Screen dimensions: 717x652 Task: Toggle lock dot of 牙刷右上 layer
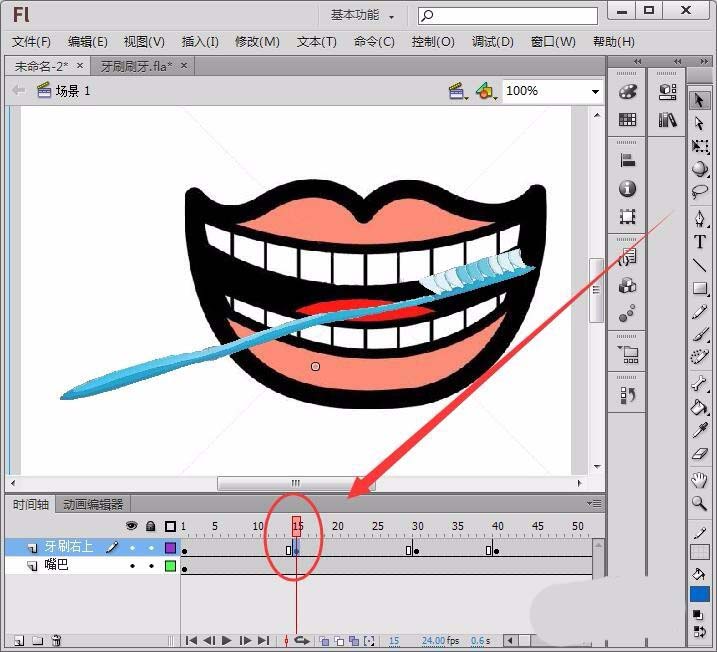151,548
